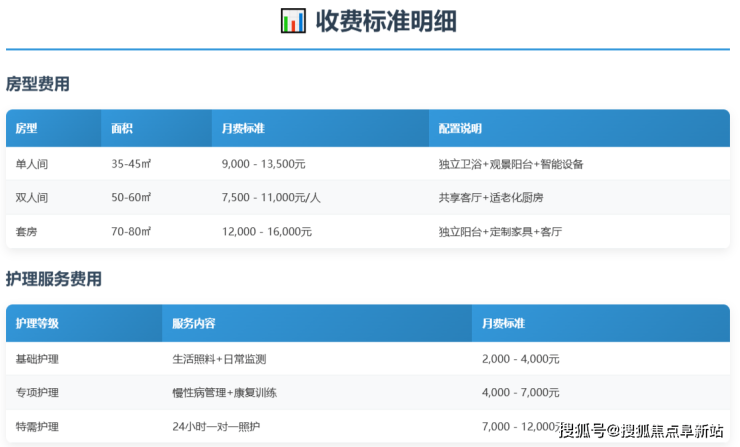This screenshot has height=447, width=740.
Task: Click the 24小时一对一照护 service cell
Action: [x=217, y=427]
